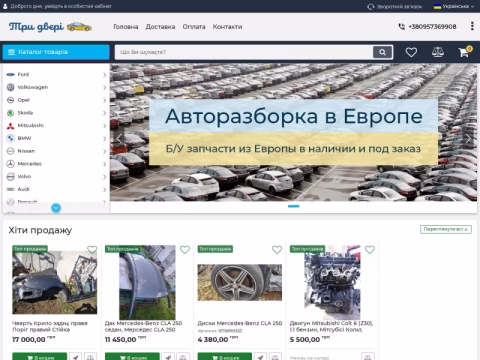Select the Mitsubishi logo in catalog

[10, 126]
